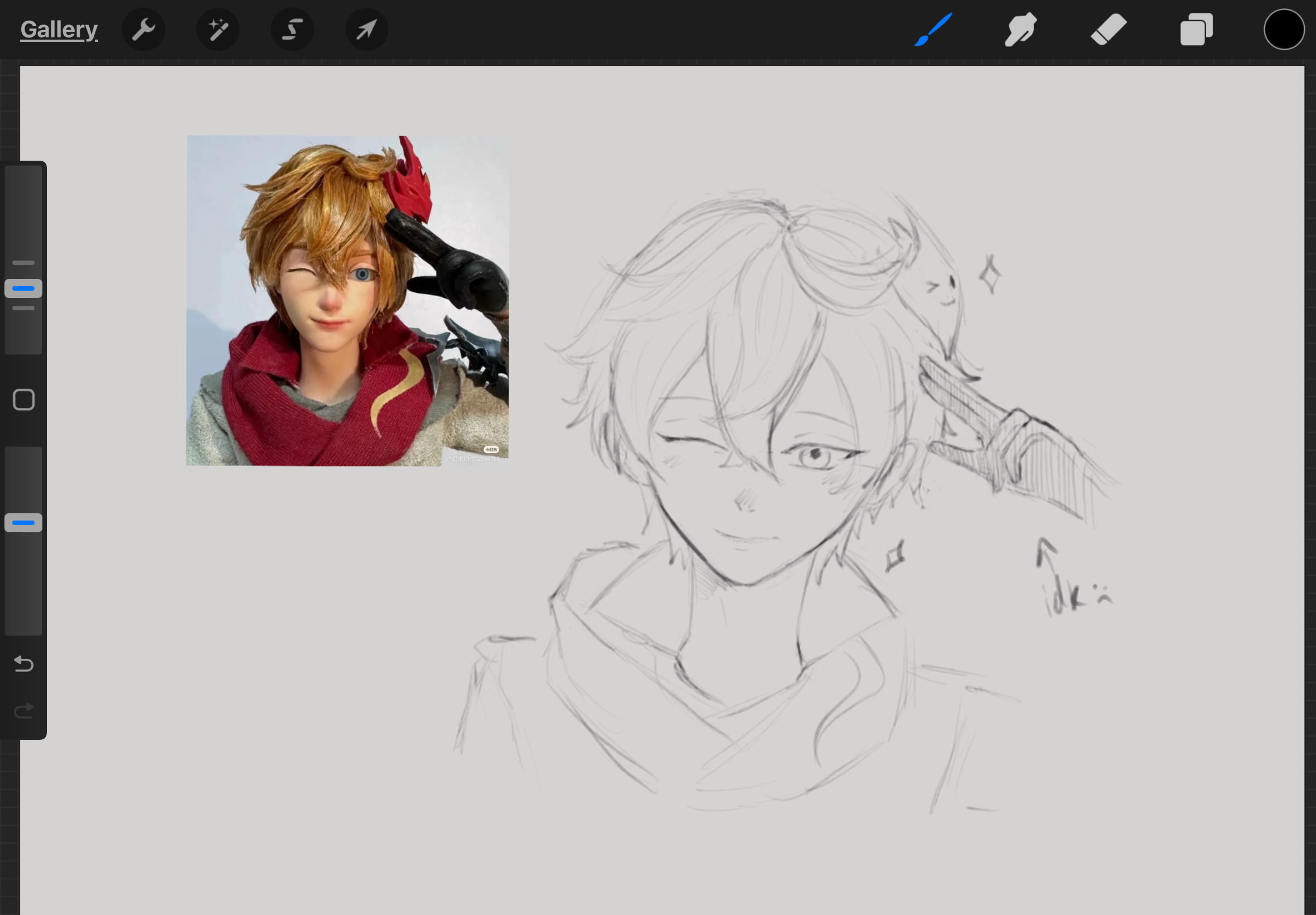
Task: Adjust the brush size slider handle
Action: 23,288
